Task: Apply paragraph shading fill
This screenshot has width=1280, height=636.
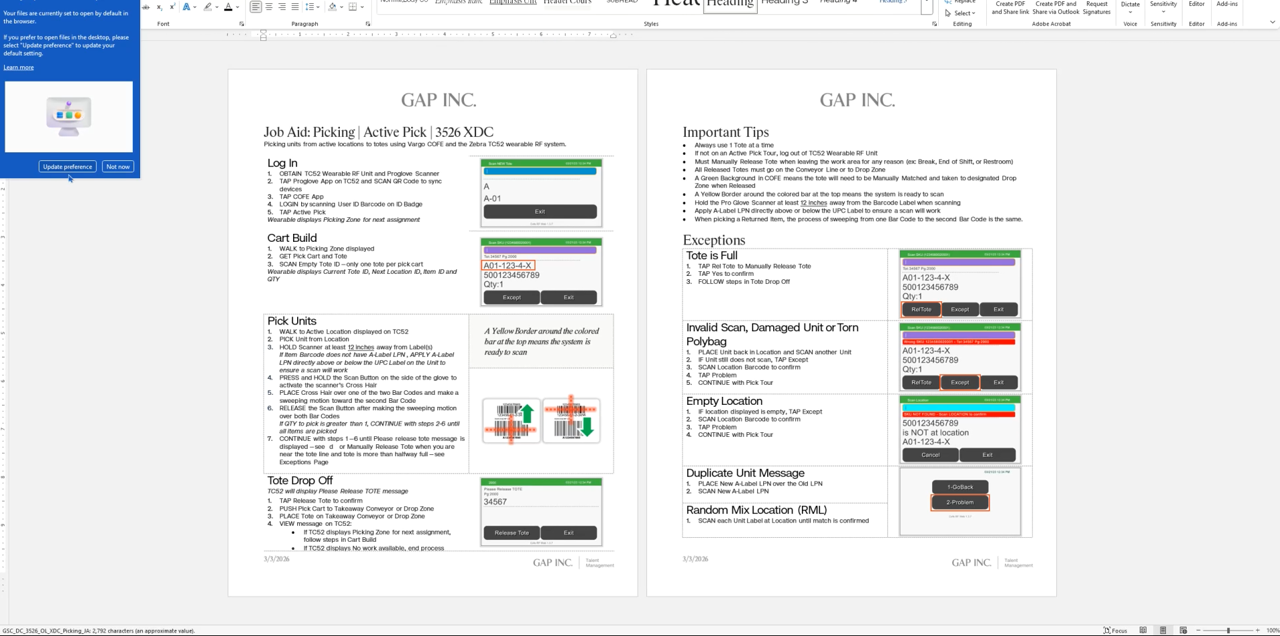Action: point(333,7)
